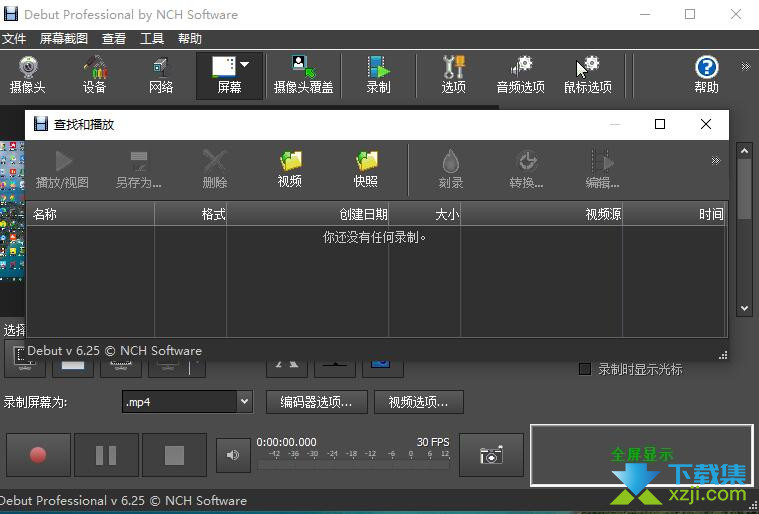Screen dimensions: 759x514
Task: Maximize the 查找和播放 window
Action: point(660,124)
